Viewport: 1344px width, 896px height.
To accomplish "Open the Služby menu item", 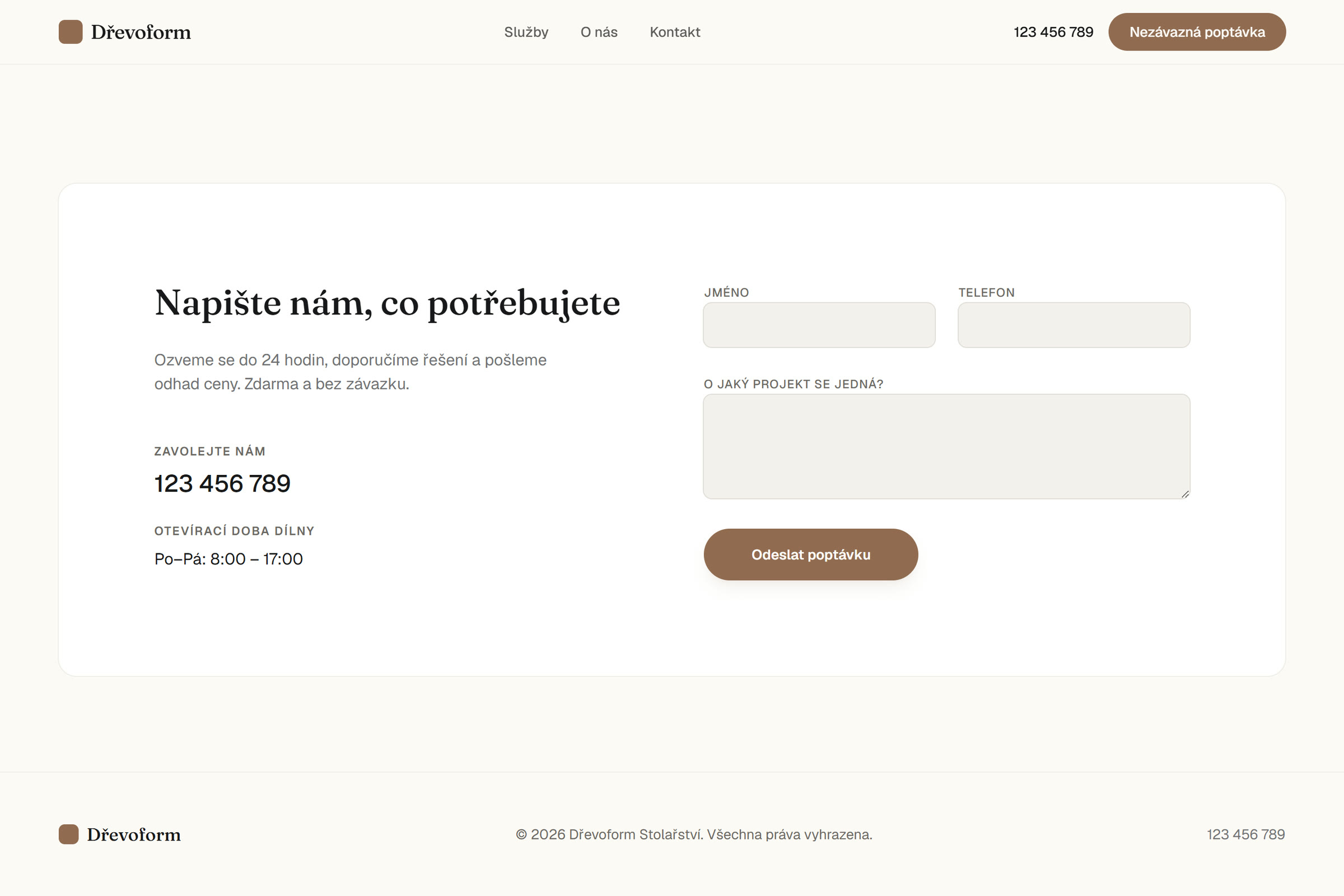I will (526, 32).
